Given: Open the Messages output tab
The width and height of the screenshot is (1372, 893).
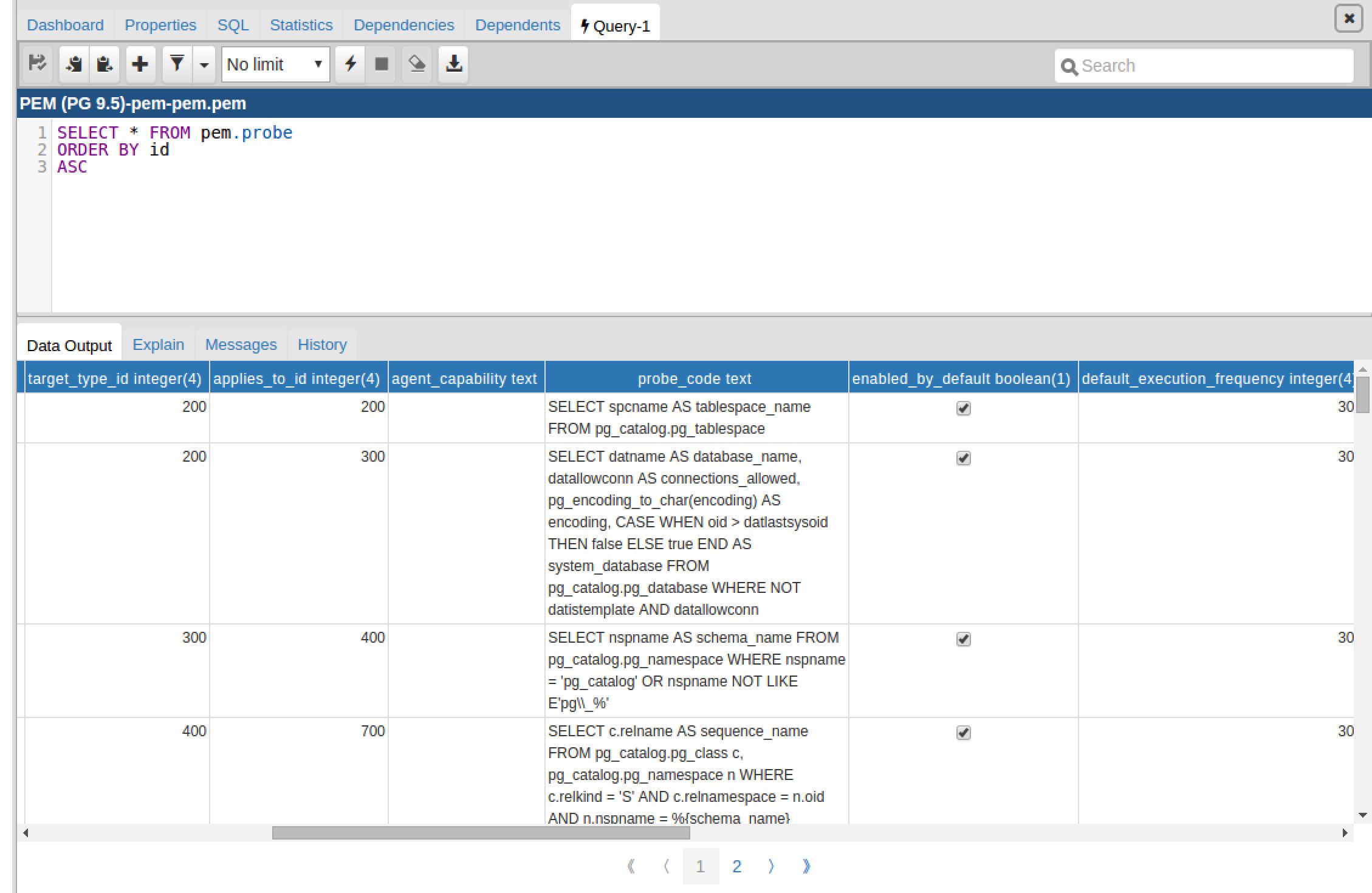Looking at the screenshot, I should tap(241, 344).
